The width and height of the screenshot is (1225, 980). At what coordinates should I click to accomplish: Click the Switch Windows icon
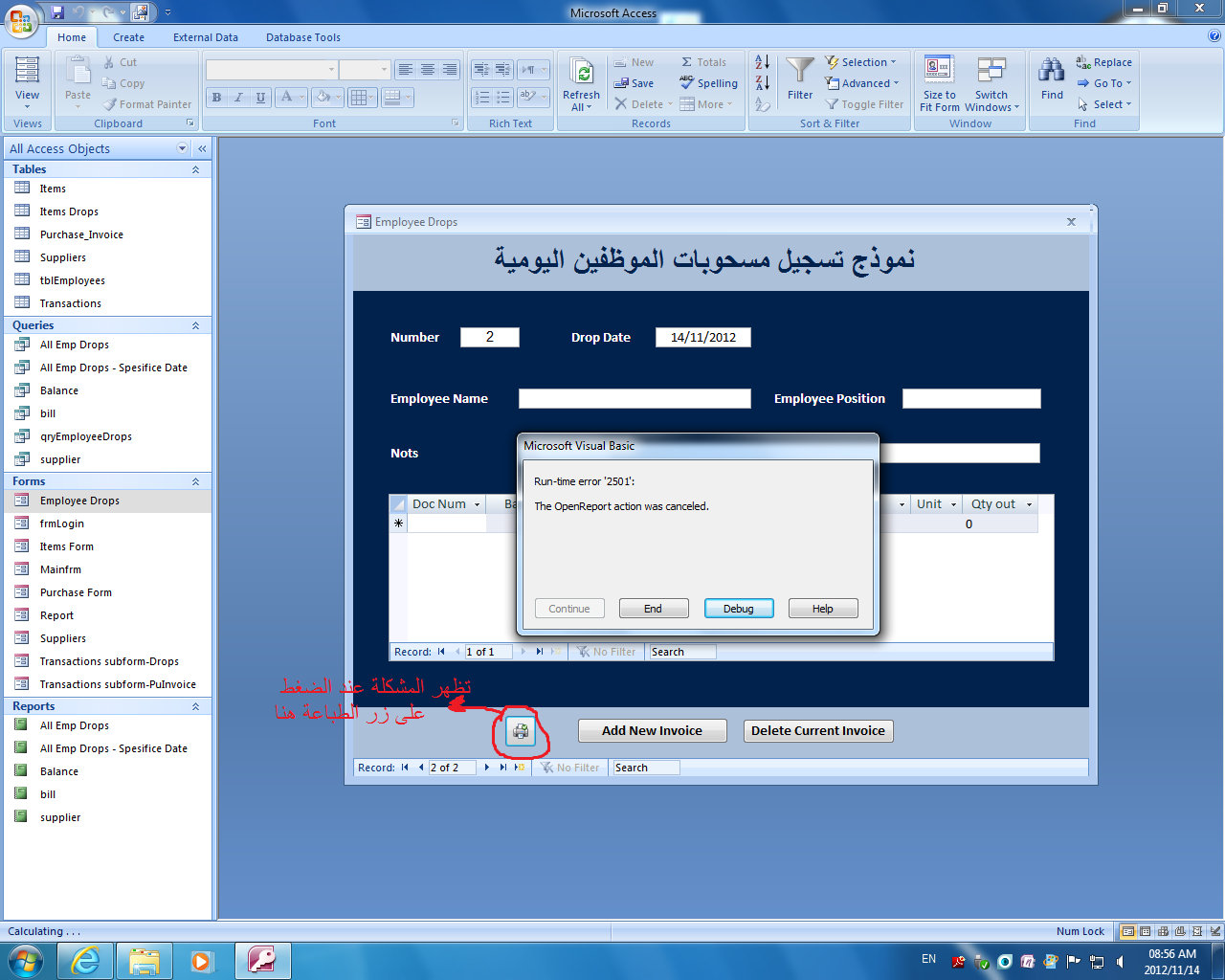[991, 84]
